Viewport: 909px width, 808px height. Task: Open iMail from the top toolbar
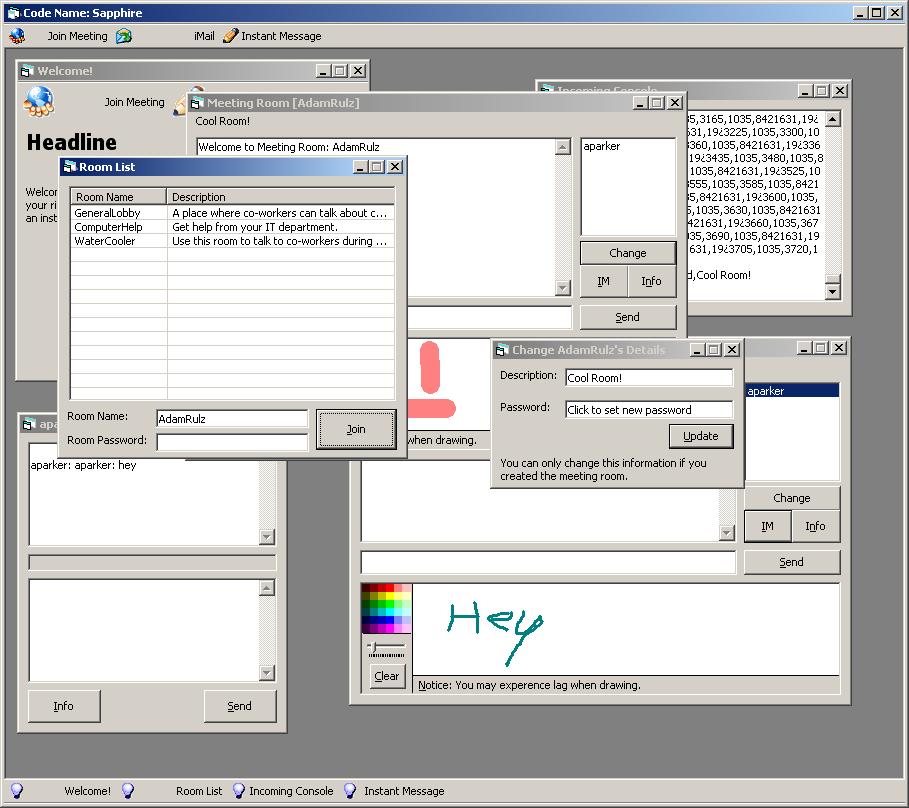point(204,36)
